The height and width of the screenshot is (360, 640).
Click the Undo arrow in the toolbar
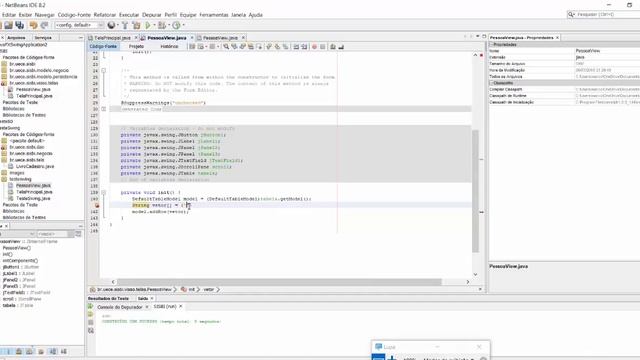pyautogui.click(x=33, y=25)
